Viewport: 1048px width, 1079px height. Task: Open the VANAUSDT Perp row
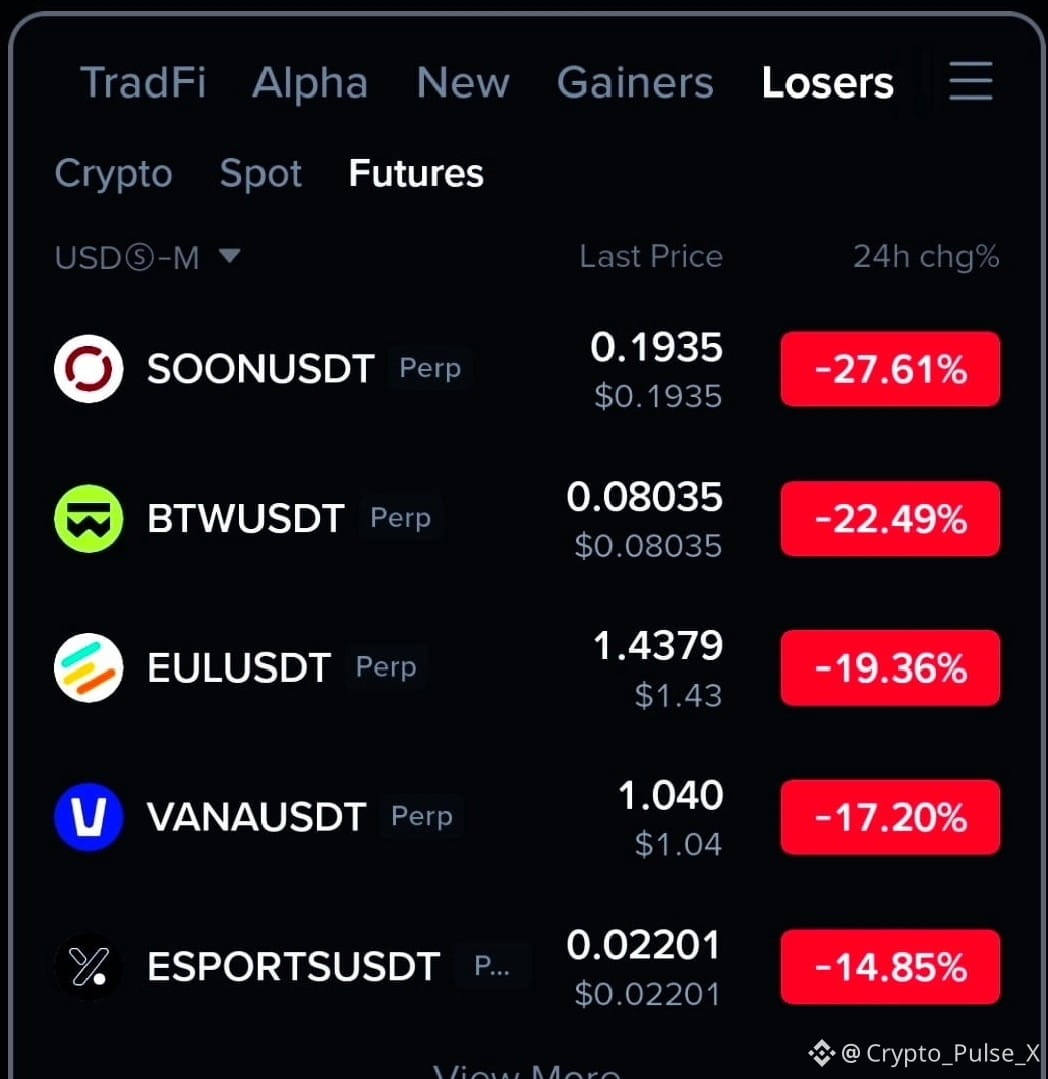(526, 818)
